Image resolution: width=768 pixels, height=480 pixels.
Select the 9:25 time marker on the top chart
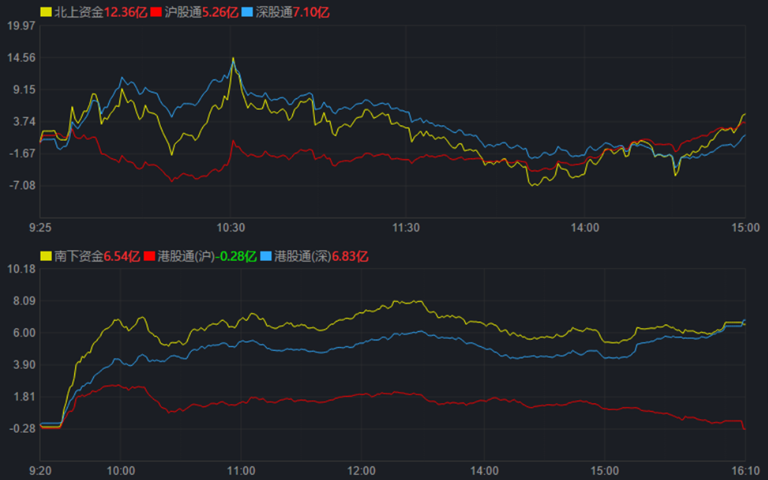40,228
